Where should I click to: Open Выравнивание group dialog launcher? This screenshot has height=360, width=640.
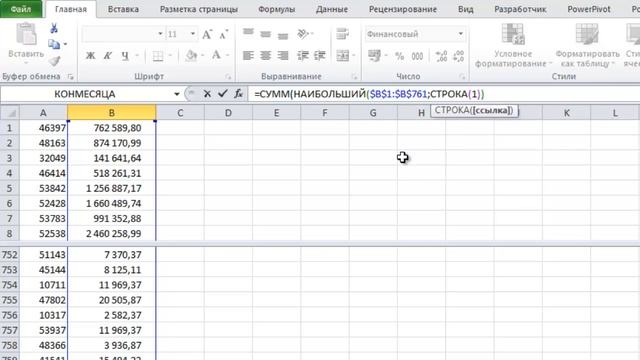(x=354, y=76)
